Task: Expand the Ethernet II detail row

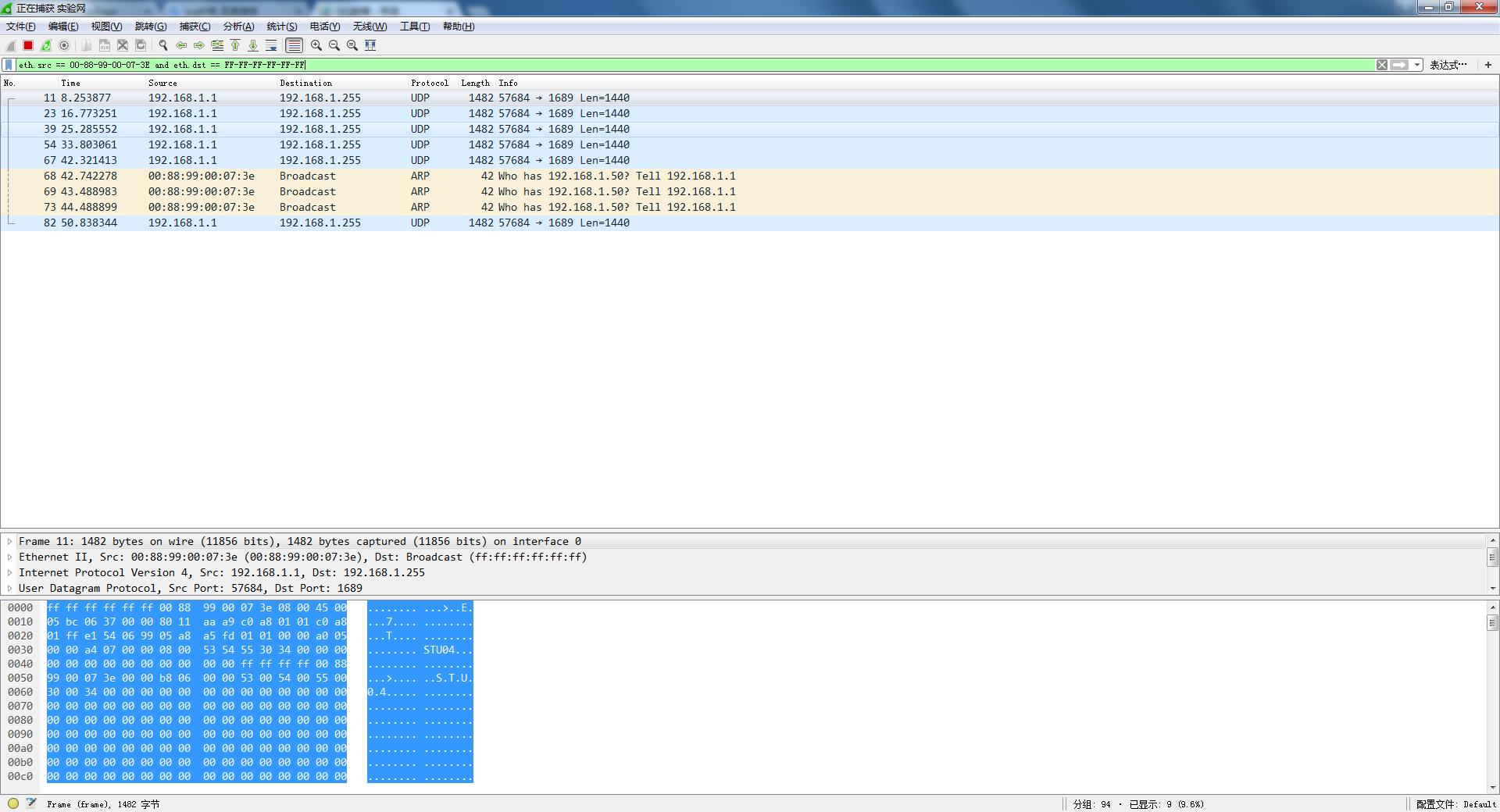Action: [9, 557]
